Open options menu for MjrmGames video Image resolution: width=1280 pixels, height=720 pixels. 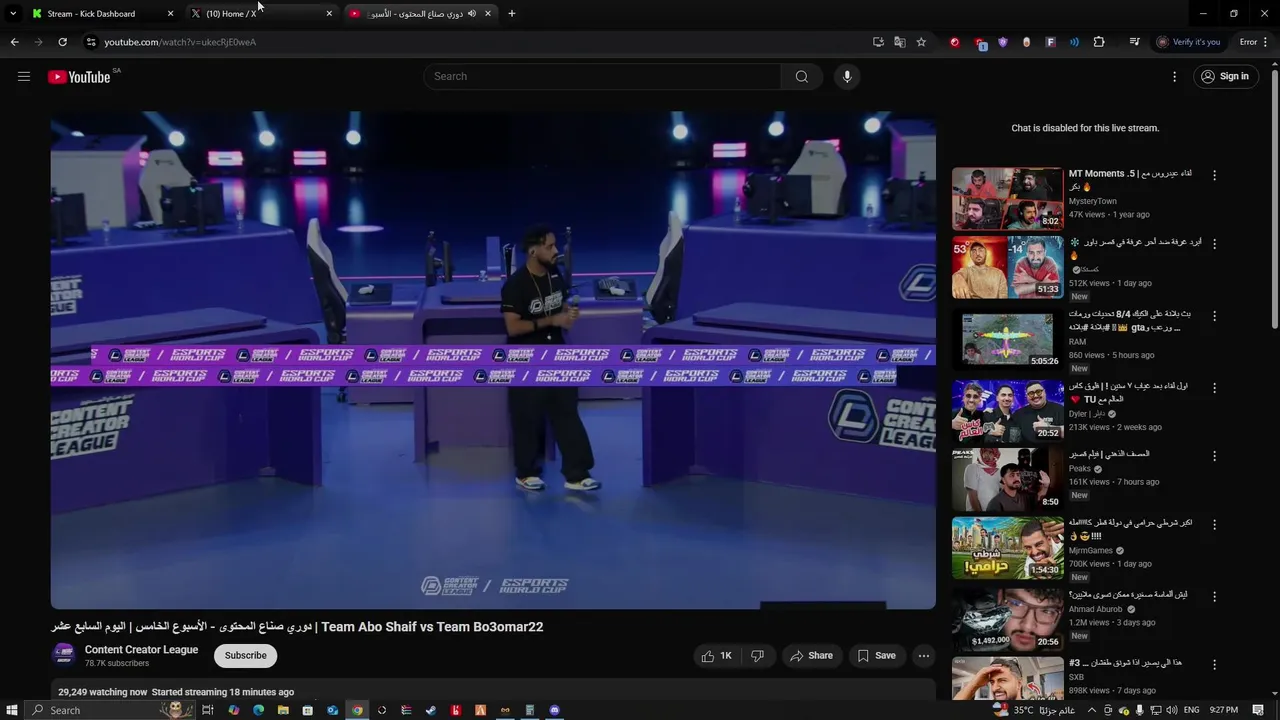pos(1214,524)
